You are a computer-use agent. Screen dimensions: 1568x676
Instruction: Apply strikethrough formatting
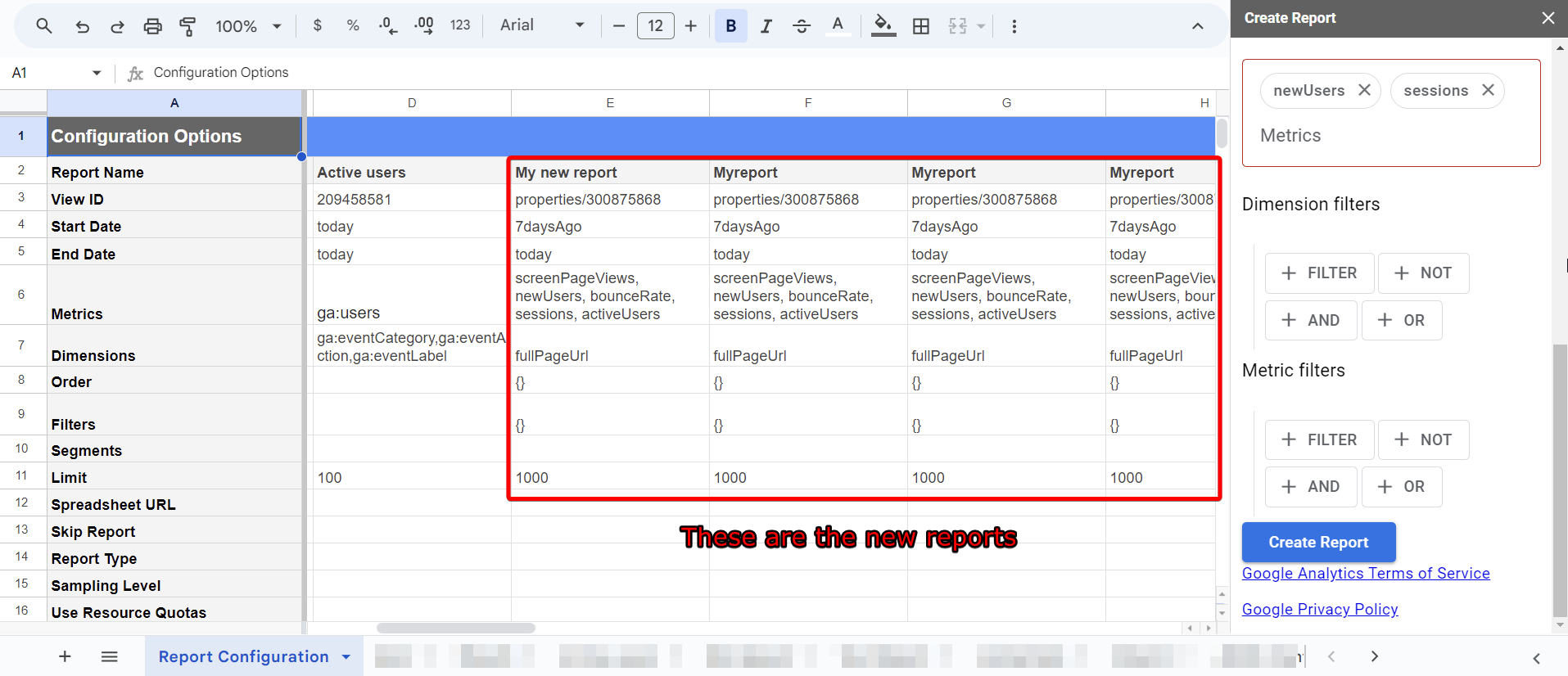(x=802, y=26)
